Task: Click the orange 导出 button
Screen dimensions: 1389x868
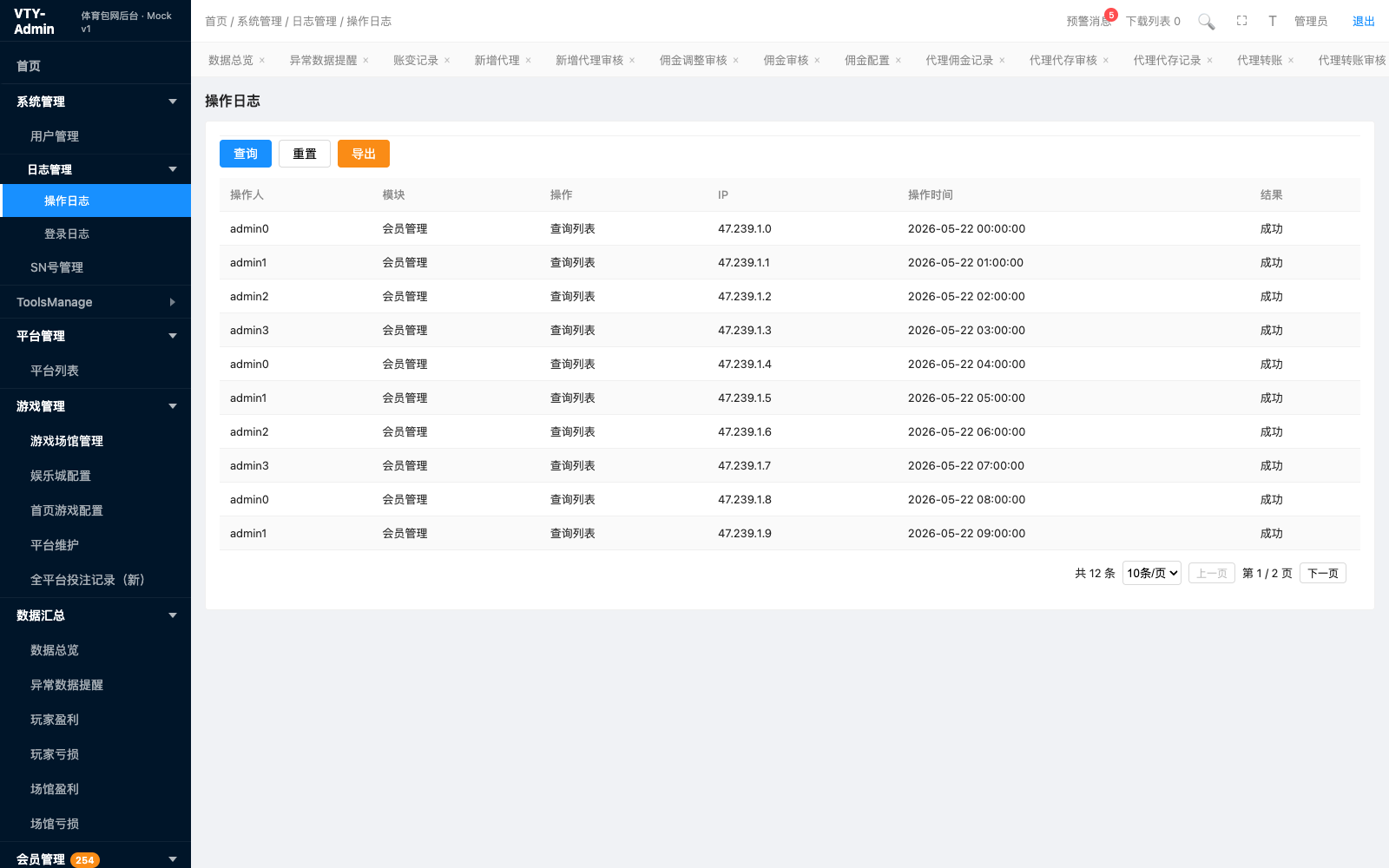Action: point(364,154)
